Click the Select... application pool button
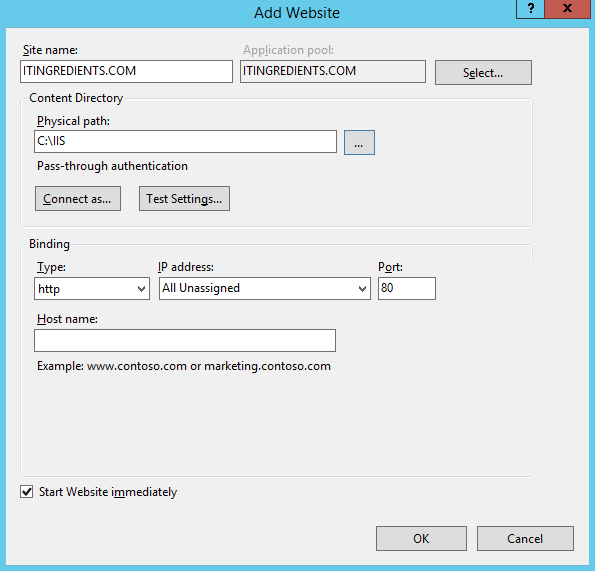595x571 pixels. [x=483, y=72]
